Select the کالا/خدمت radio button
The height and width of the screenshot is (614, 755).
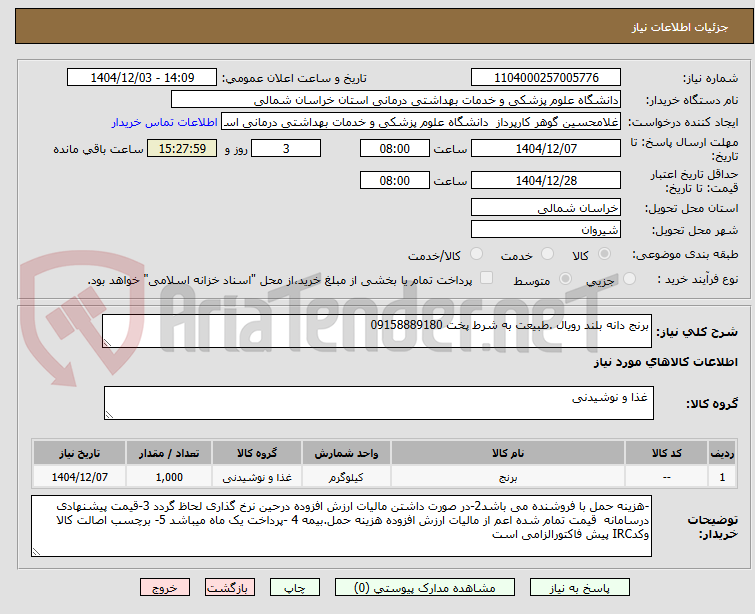pyautogui.click(x=476, y=253)
